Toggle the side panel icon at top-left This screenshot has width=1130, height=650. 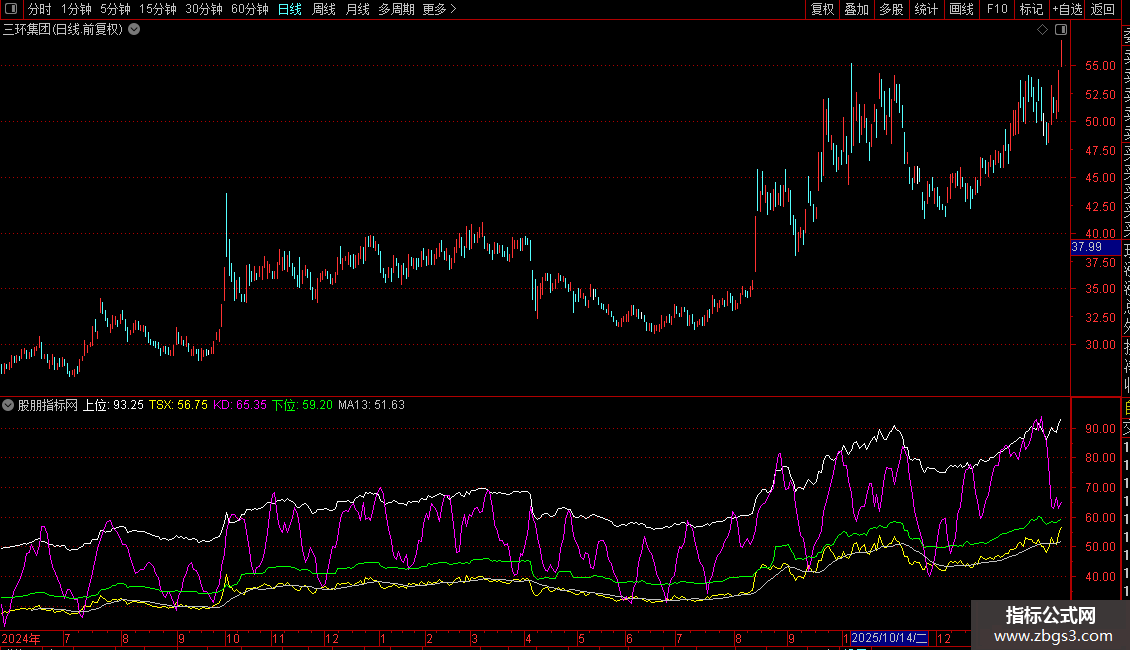pyautogui.click(x=11, y=9)
